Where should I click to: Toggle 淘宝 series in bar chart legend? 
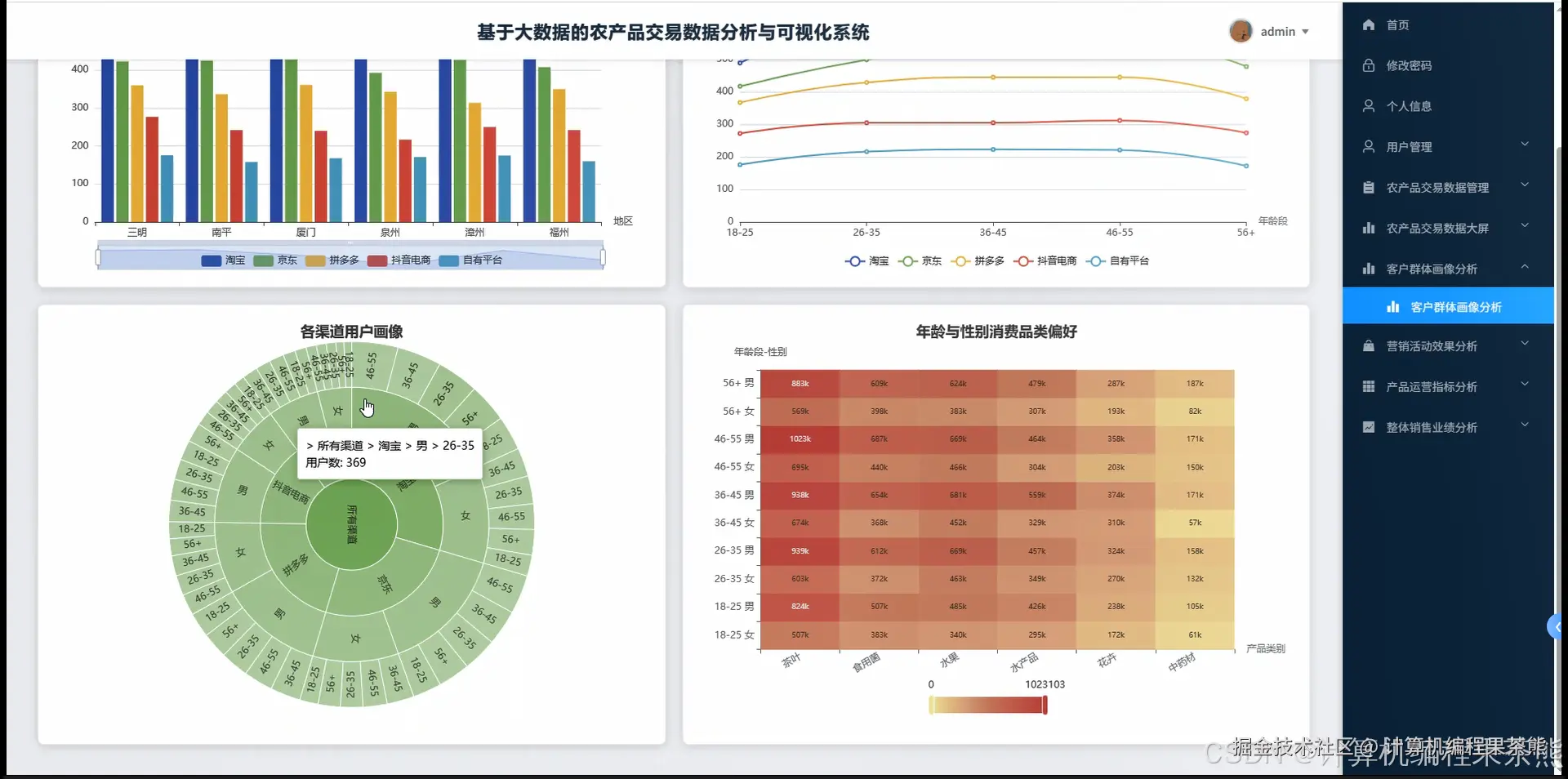click(223, 260)
